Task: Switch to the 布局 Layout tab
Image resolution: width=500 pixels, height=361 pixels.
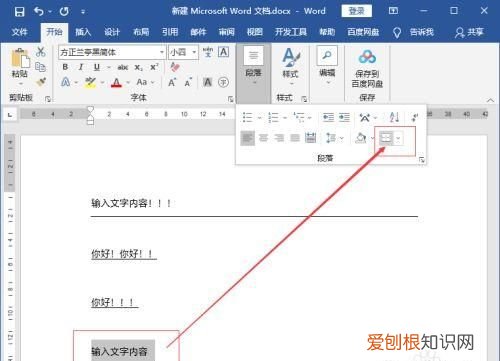Action: [x=141, y=32]
